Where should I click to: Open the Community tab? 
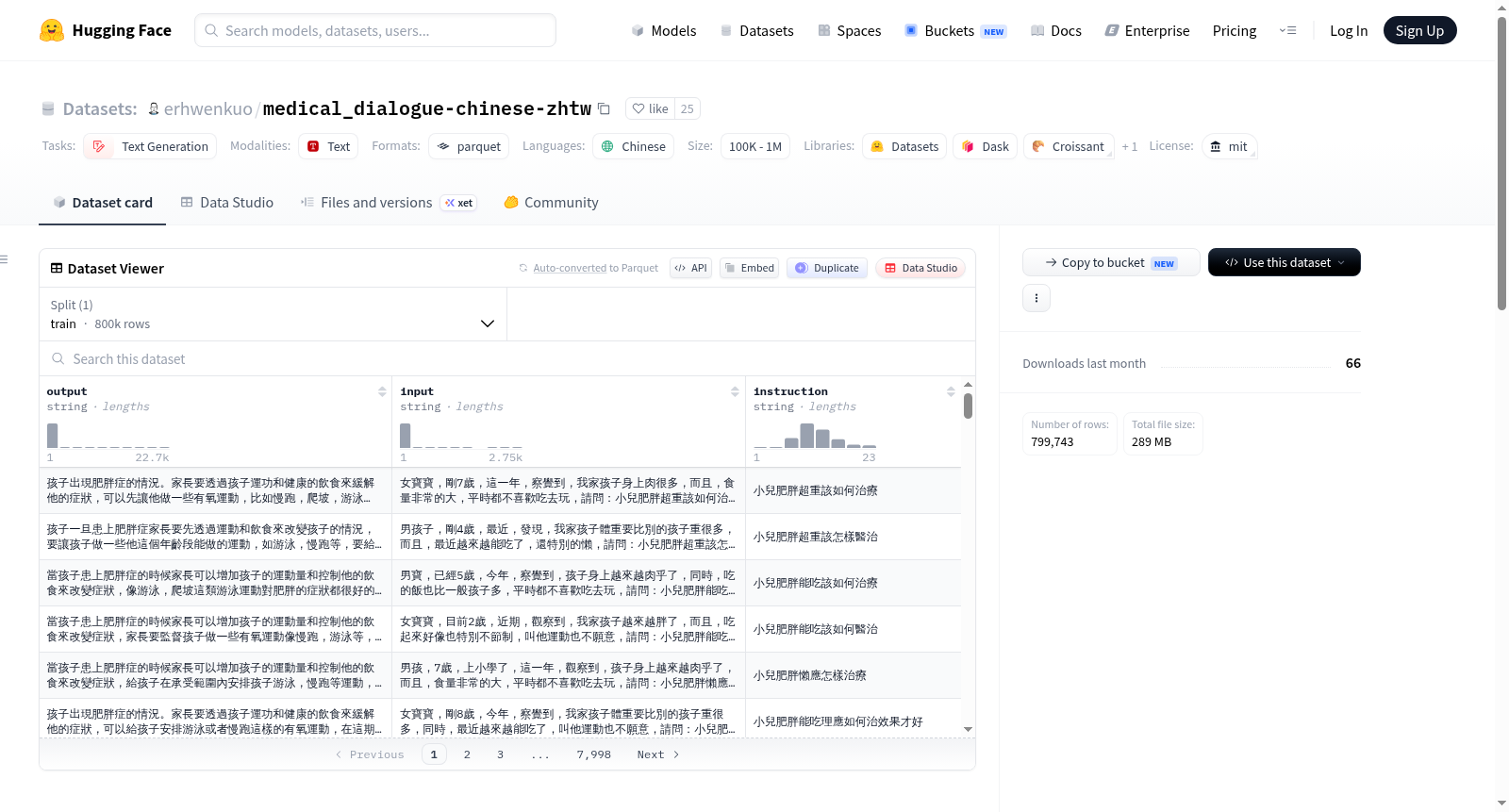pyautogui.click(x=551, y=202)
